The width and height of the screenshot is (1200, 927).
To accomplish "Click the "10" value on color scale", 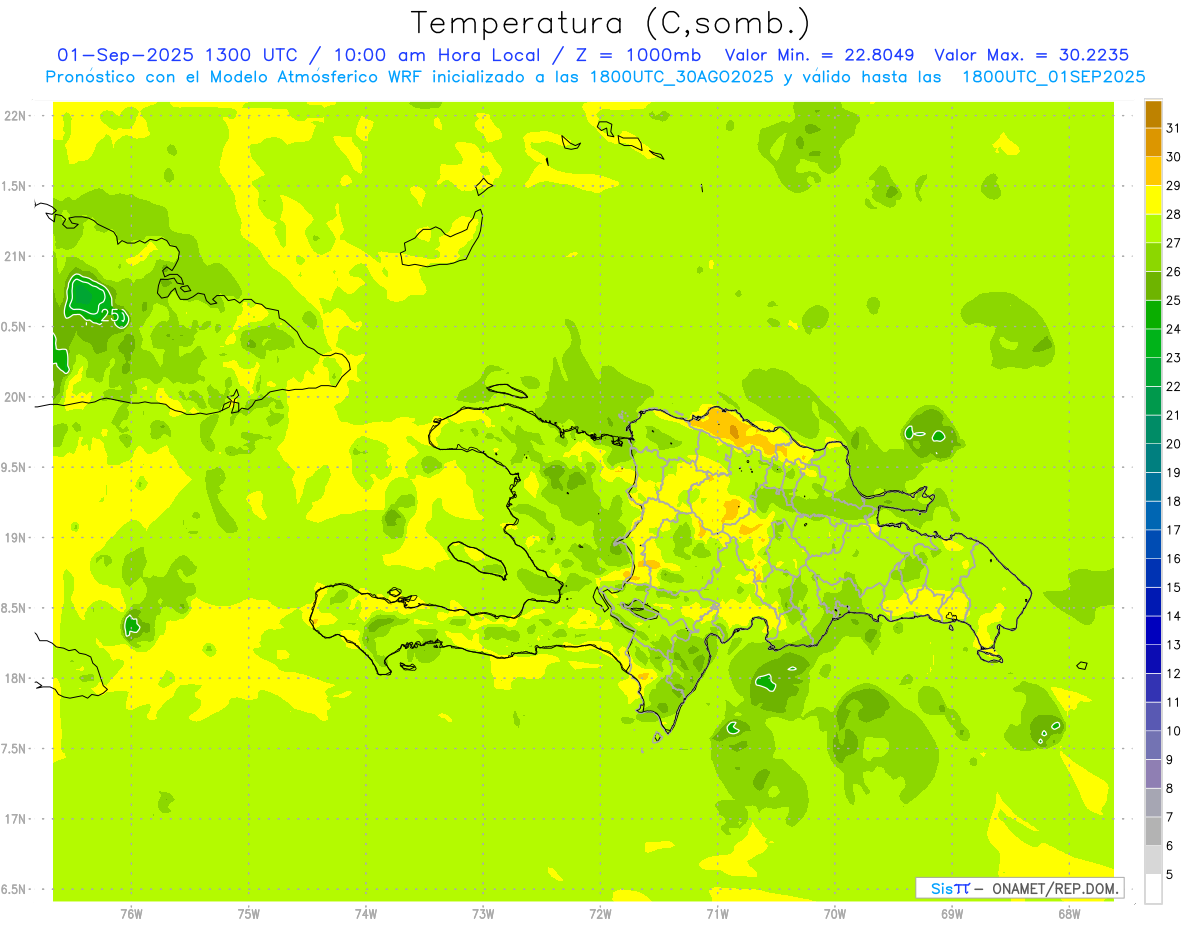I will point(1174,731).
